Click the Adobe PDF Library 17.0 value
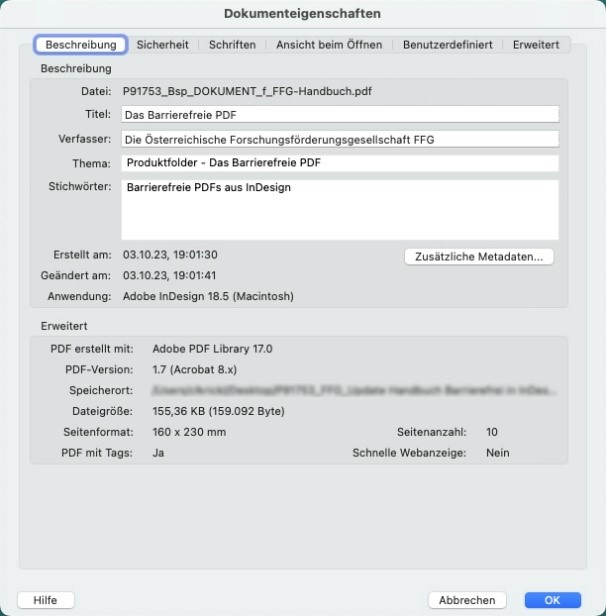Screen dimensions: 606x616 (212, 349)
